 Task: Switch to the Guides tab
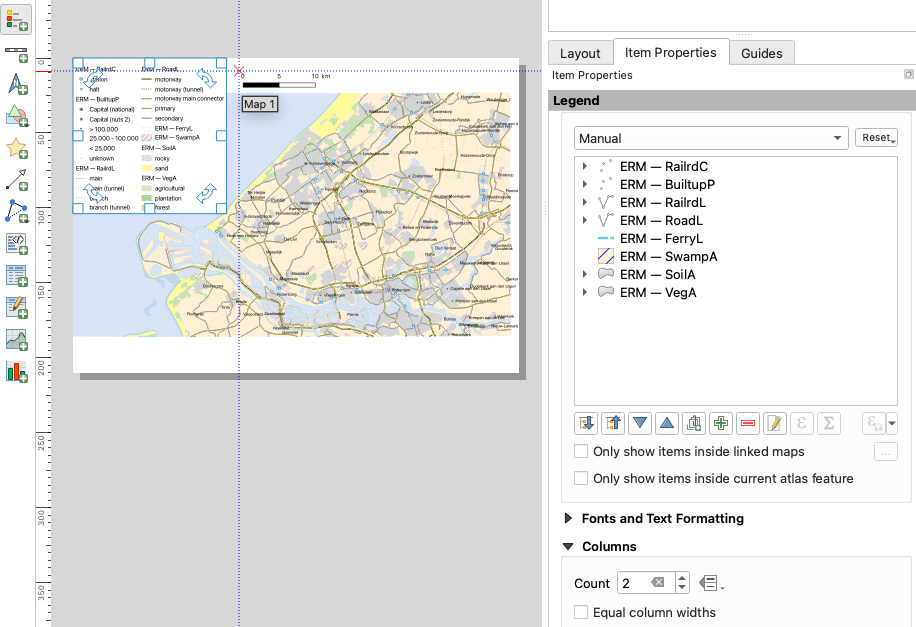[x=761, y=53]
